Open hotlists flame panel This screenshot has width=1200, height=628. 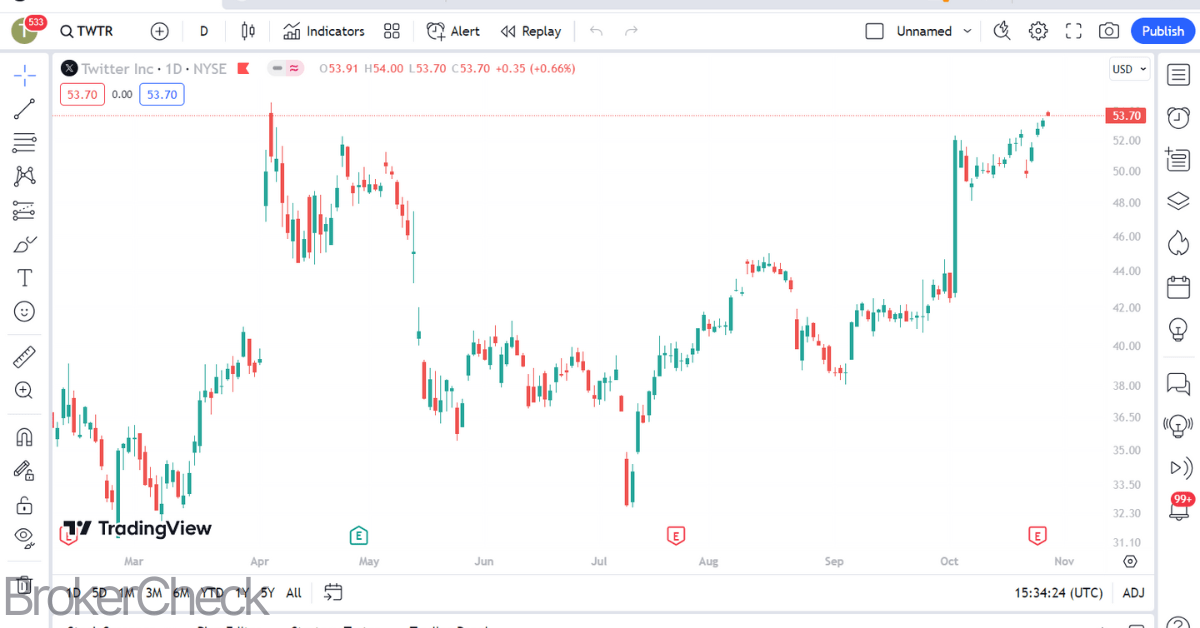pyautogui.click(x=1178, y=244)
